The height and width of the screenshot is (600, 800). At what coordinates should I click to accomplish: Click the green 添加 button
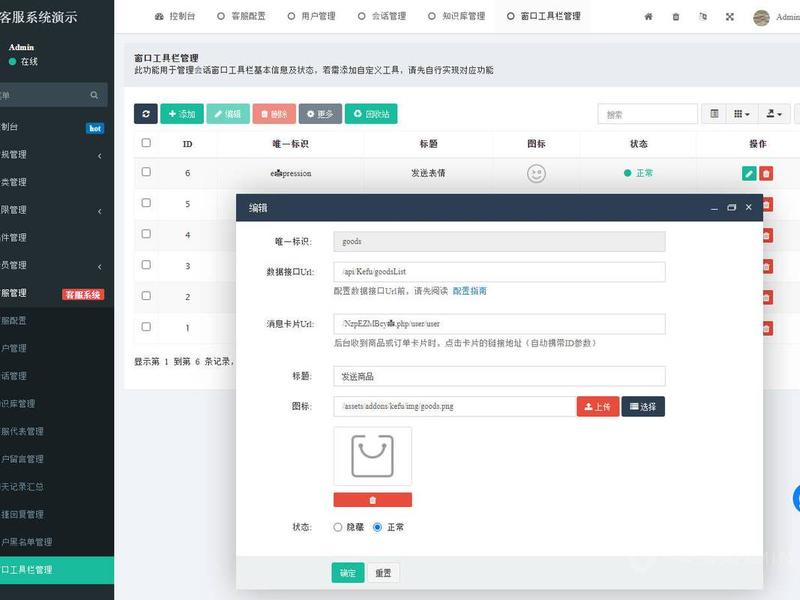click(182, 114)
